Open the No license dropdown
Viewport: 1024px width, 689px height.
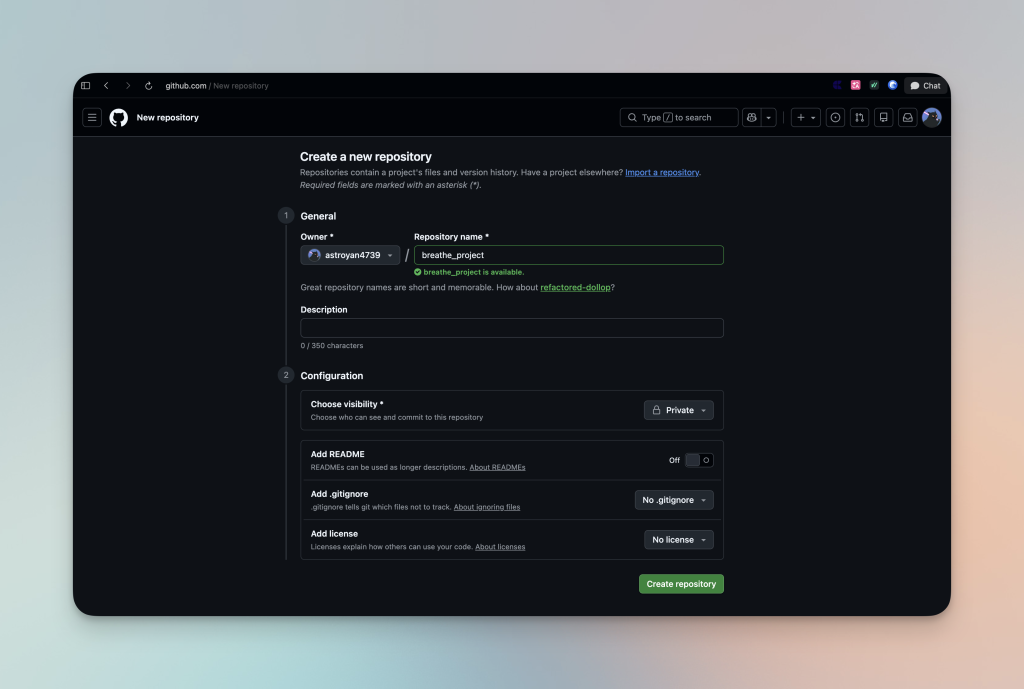pos(679,540)
